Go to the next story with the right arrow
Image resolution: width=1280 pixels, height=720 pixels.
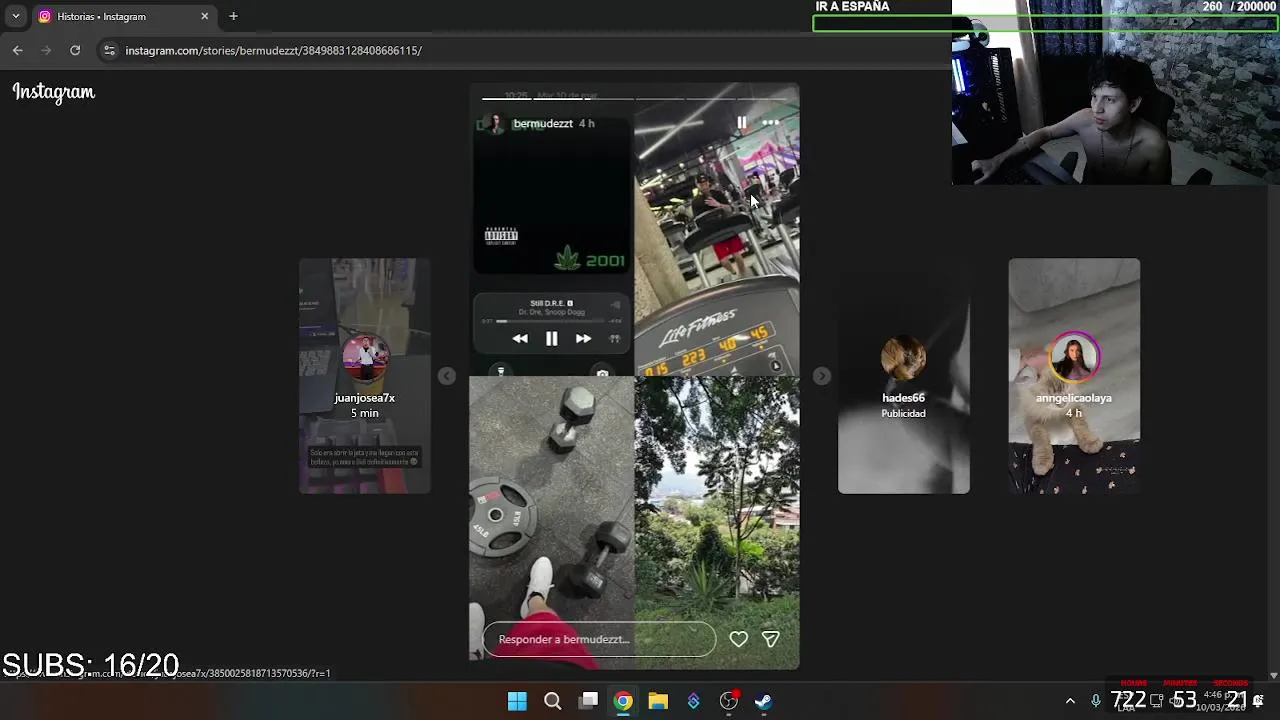pos(821,376)
